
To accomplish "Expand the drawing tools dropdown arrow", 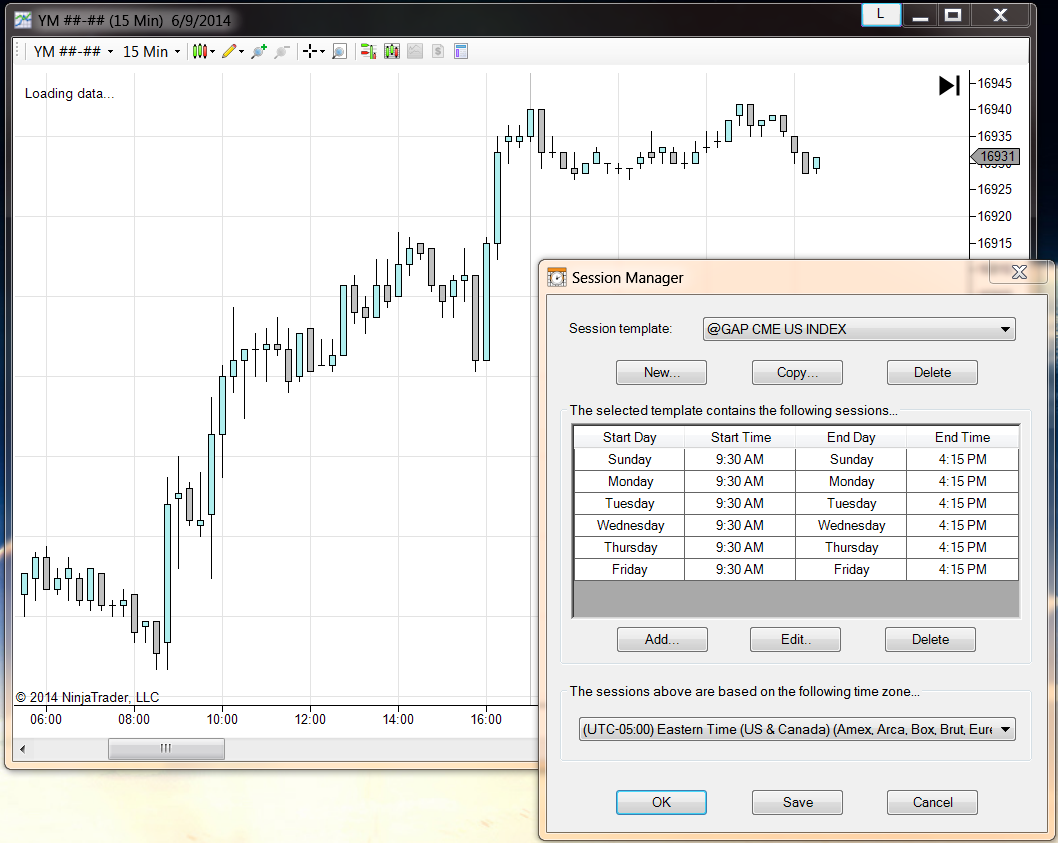I will tap(242, 51).
